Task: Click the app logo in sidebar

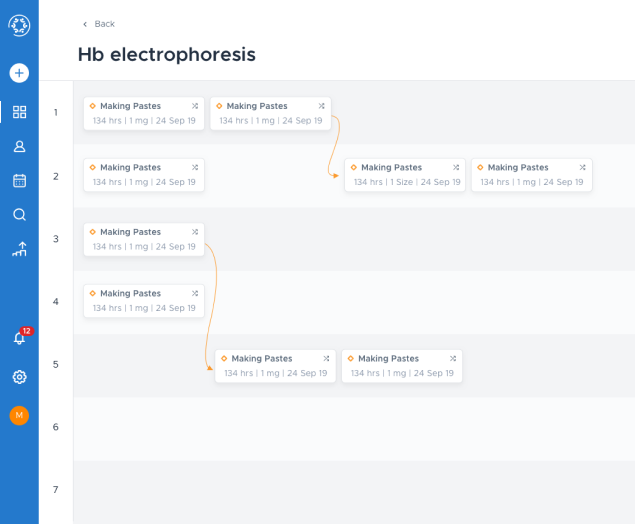Action: (19, 26)
